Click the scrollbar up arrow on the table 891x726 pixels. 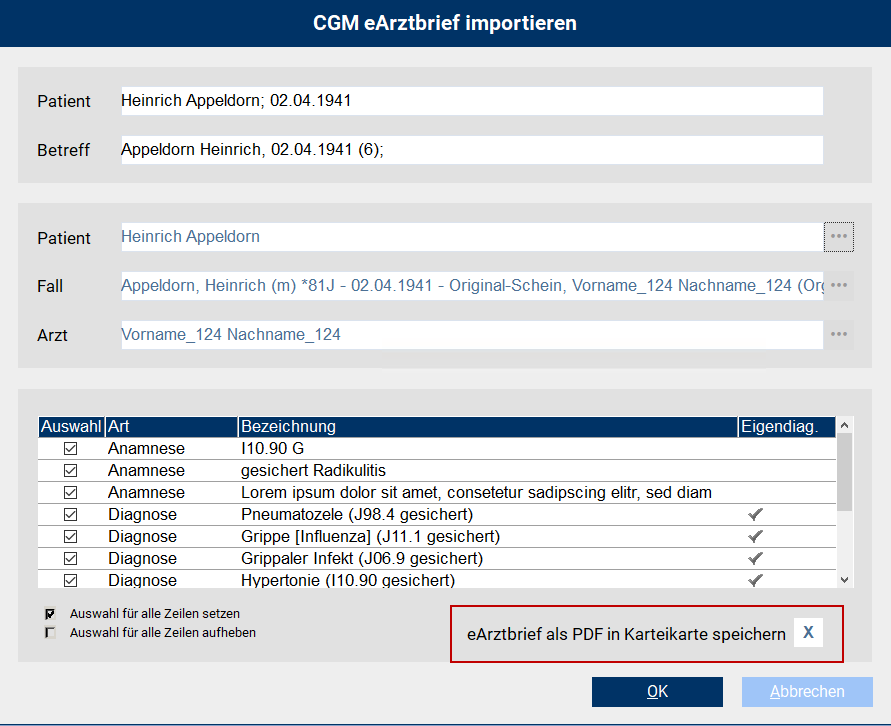[843, 427]
